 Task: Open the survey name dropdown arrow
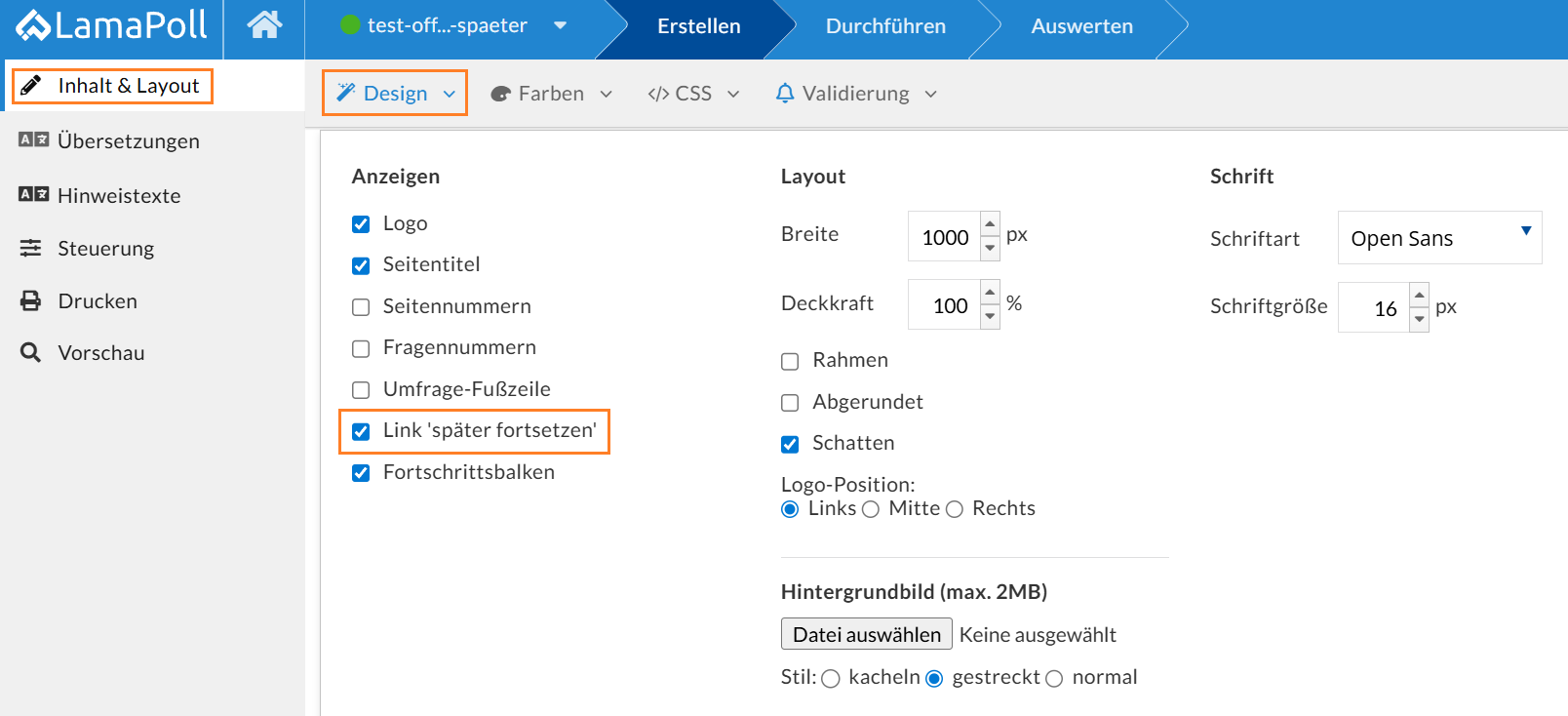click(560, 25)
